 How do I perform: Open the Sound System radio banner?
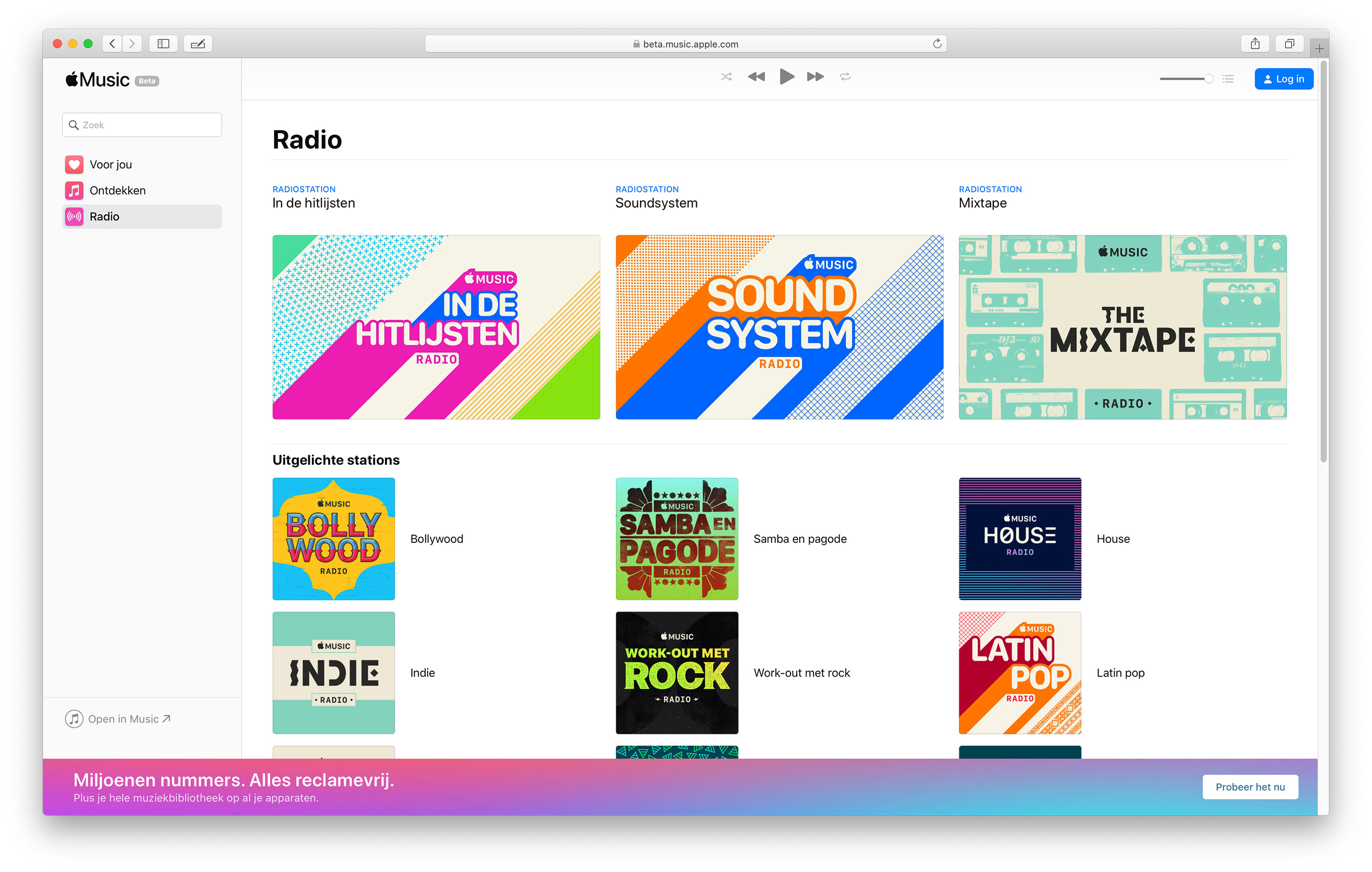point(779,327)
